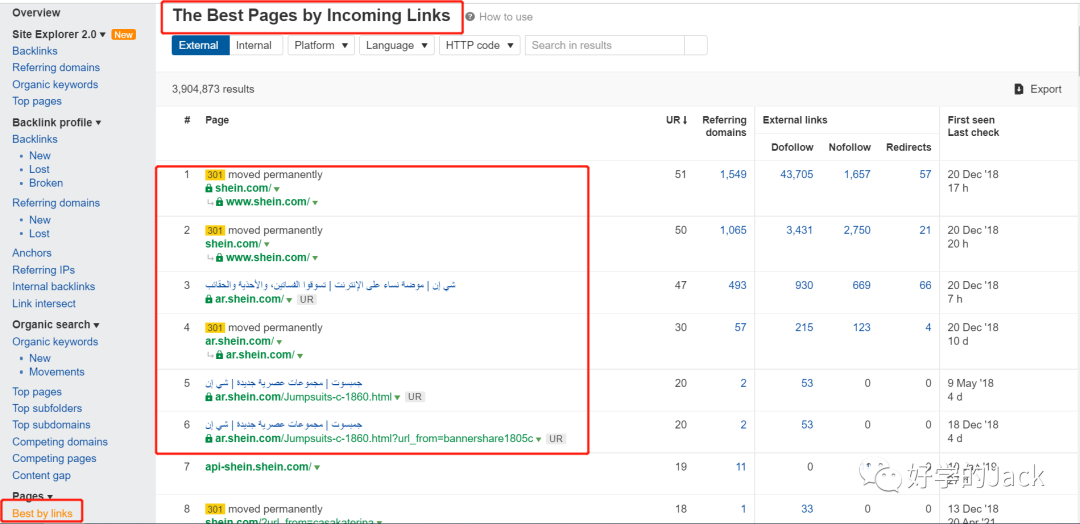
Task: Click the Dofollow column header
Action: coord(792,147)
